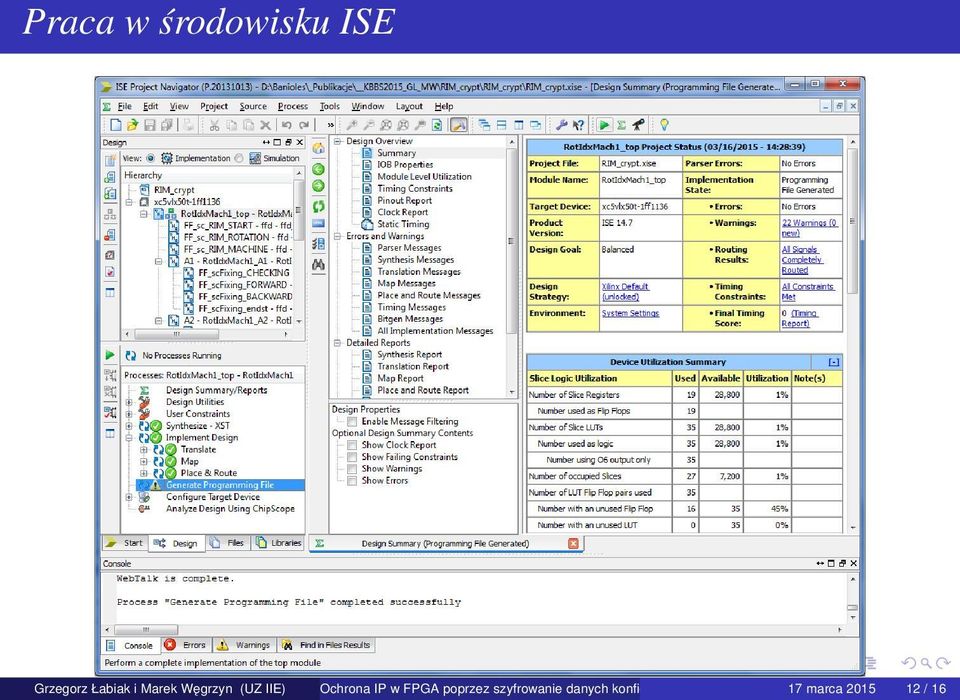Click the binoculars find icon
Viewport: 960px width, 700px height.
click(x=318, y=265)
